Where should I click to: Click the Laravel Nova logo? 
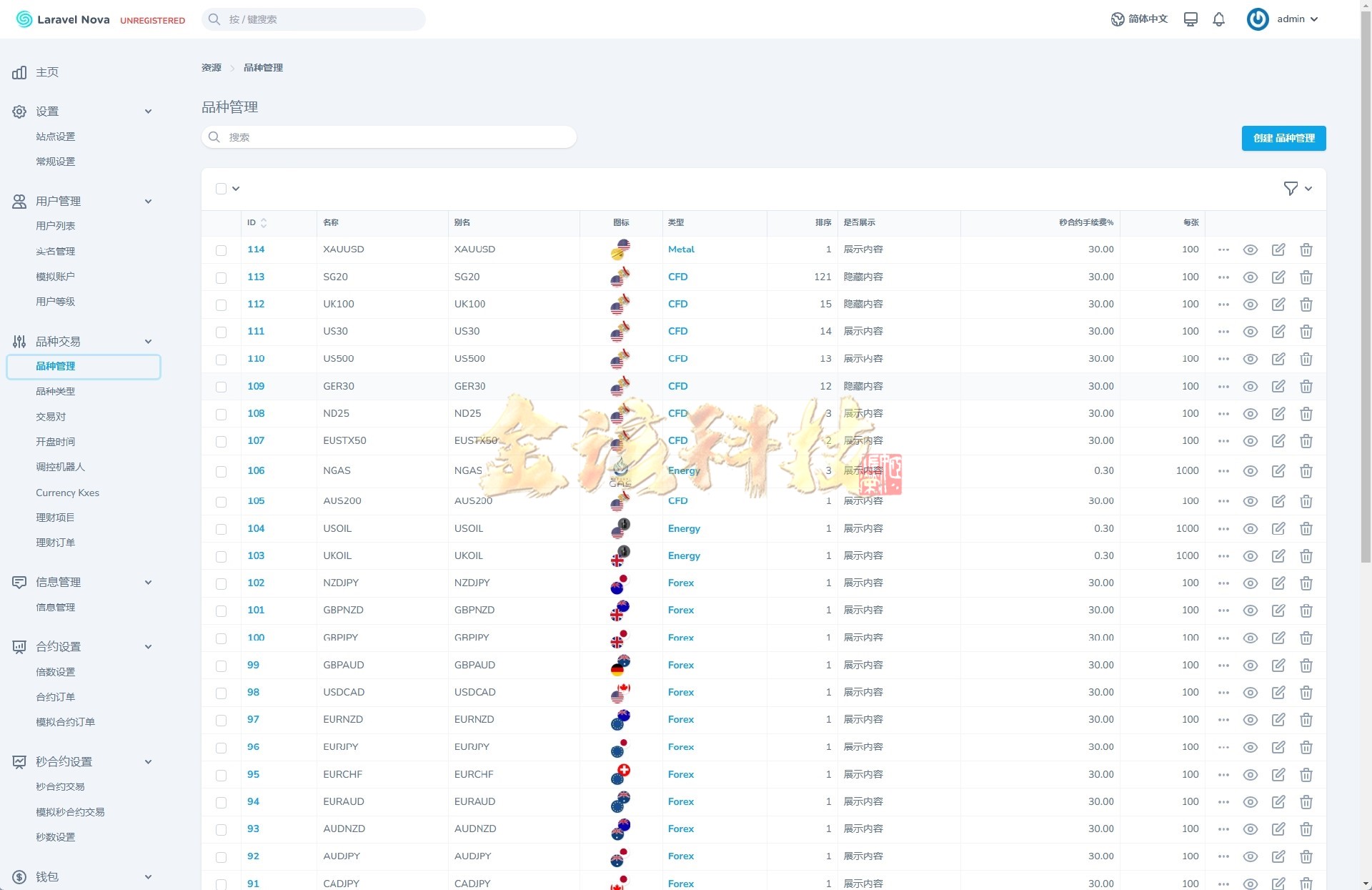coord(63,19)
